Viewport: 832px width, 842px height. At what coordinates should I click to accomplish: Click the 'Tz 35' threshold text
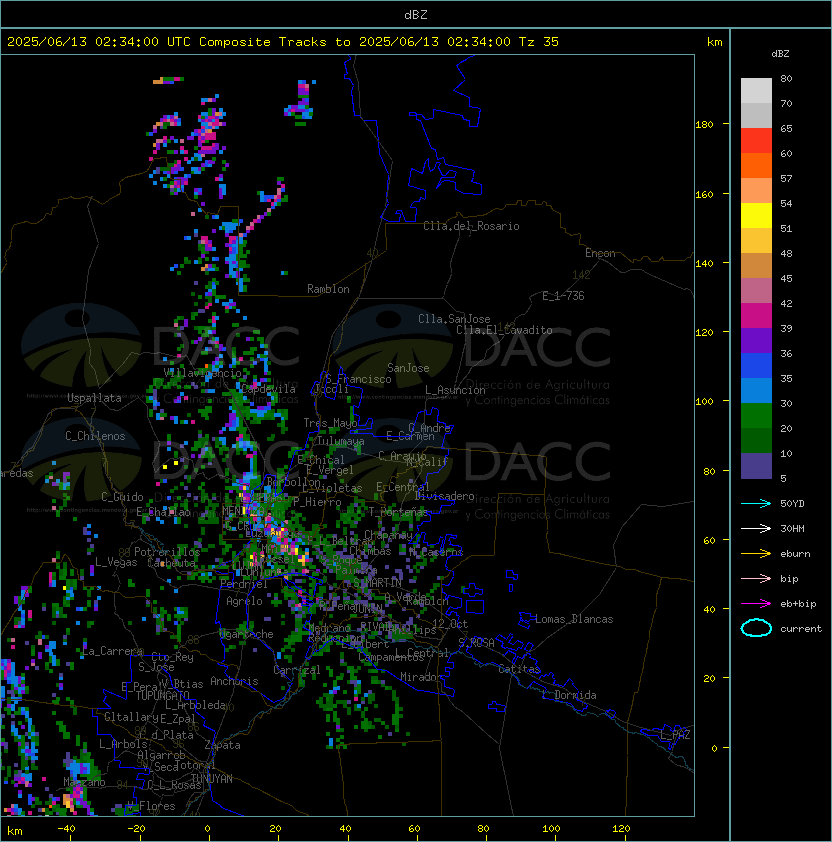pyautogui.click(x=539, y=42)
